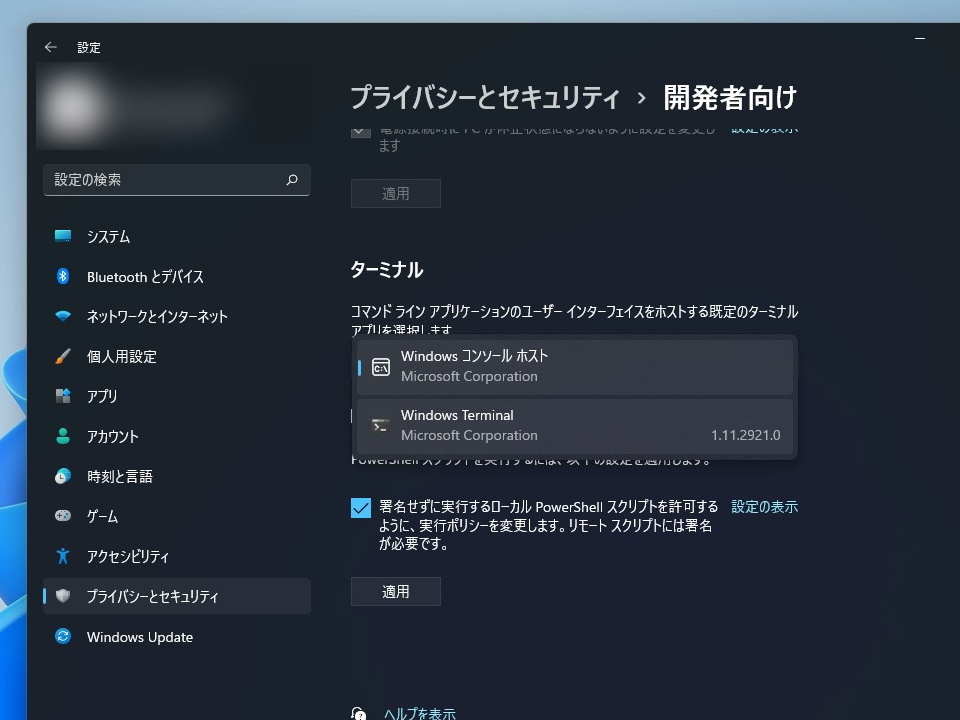Click the Personalization brush icon
960x720 pixels.
click(62, 356)
